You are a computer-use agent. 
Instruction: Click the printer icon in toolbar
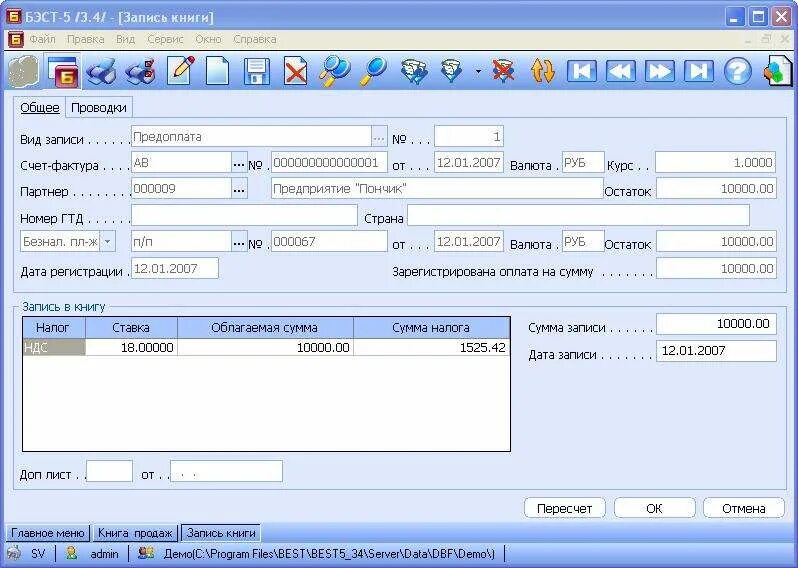[x=100, y=71]
